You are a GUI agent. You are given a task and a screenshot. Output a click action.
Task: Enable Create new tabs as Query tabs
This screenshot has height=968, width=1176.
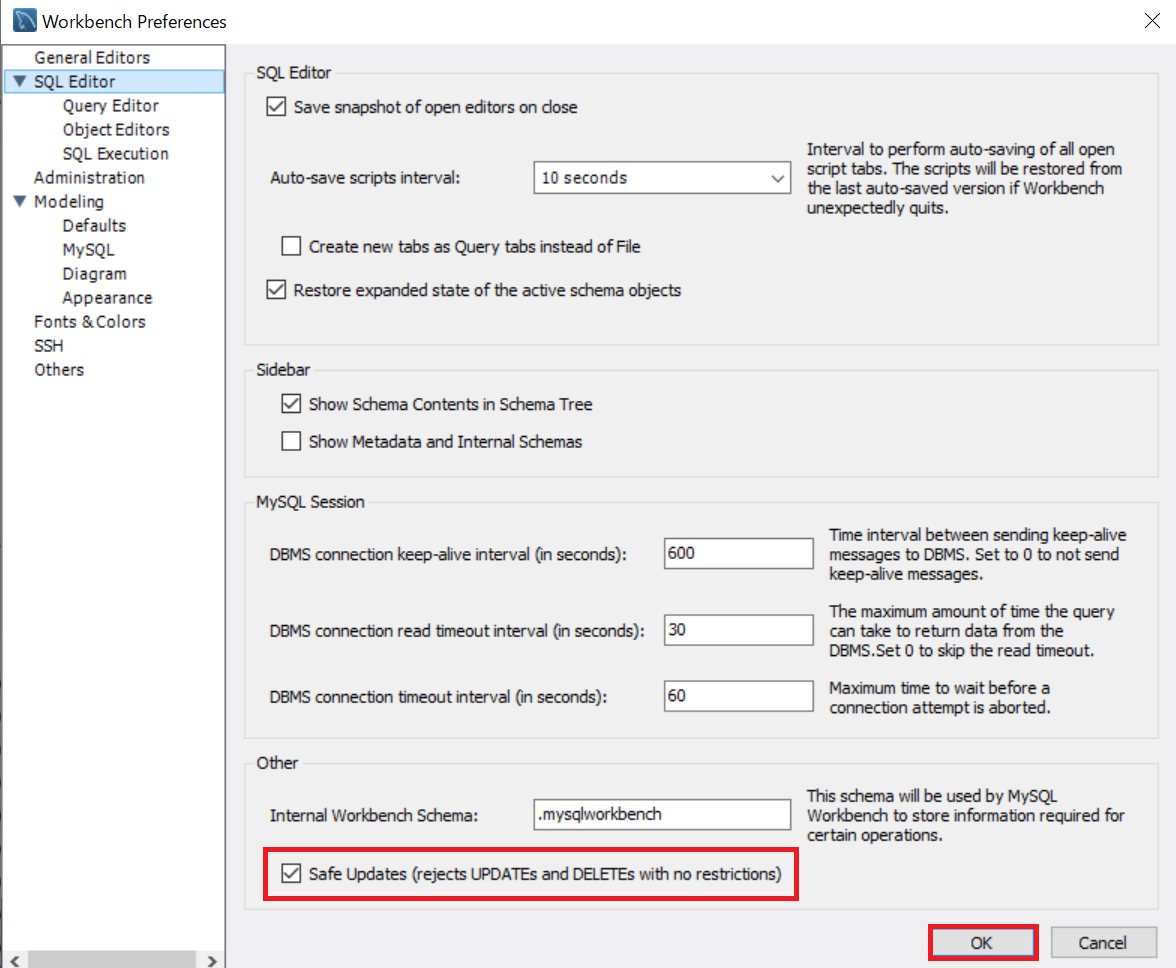(291, 246)
